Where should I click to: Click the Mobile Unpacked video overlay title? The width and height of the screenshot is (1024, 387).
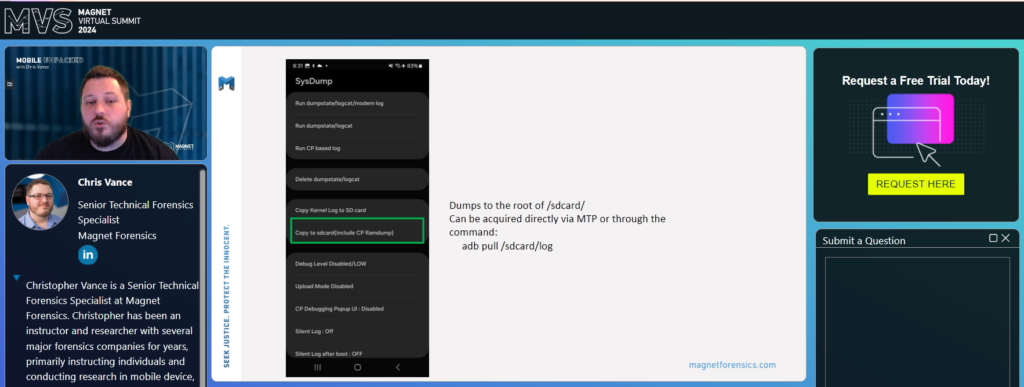click(50, 59)
